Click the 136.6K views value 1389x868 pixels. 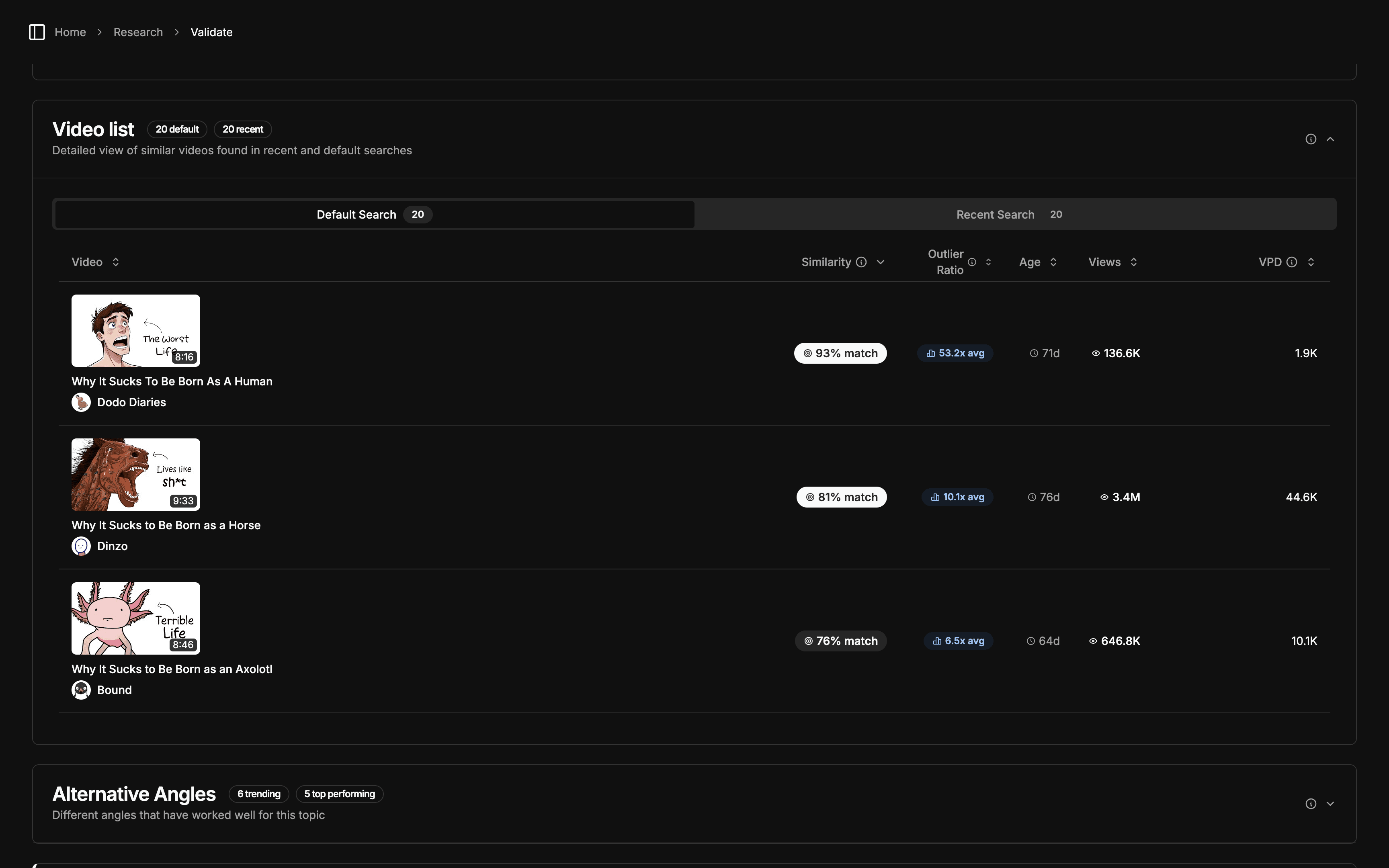point(1116,353)
